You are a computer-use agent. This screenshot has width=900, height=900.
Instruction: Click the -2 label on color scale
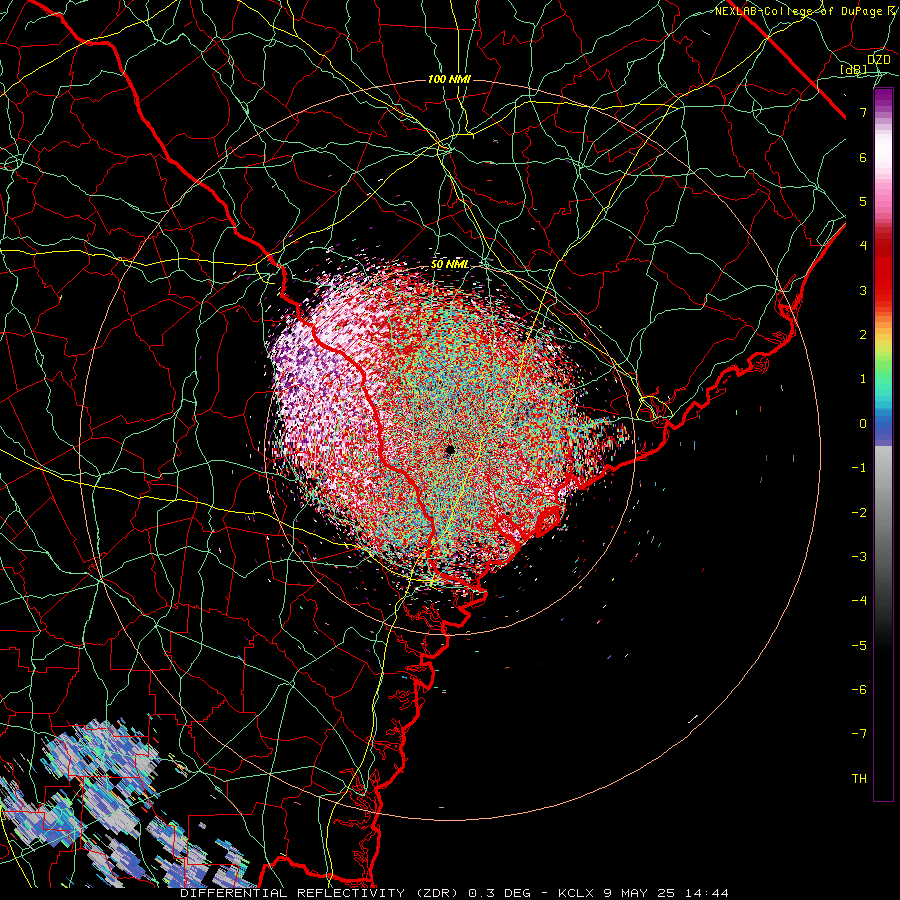[x=859, y=513]
